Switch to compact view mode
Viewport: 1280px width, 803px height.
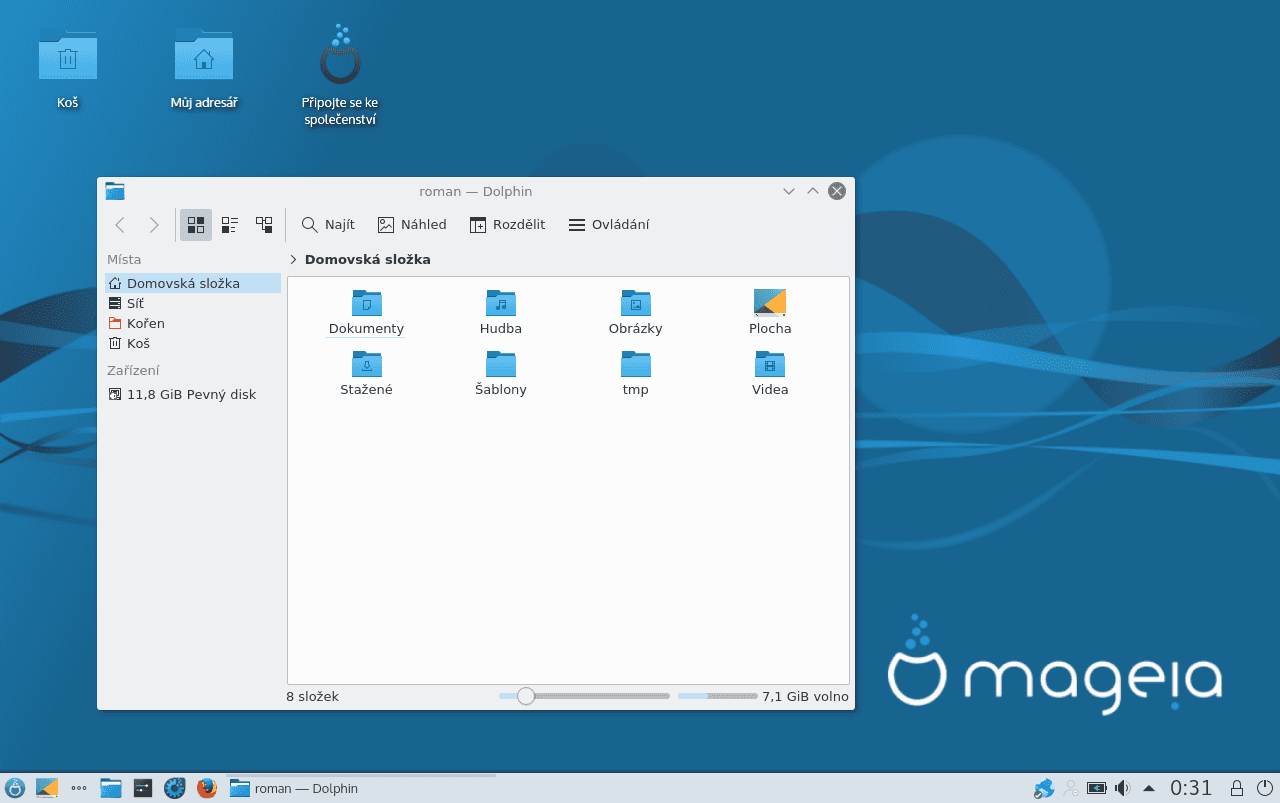(230, 225)
